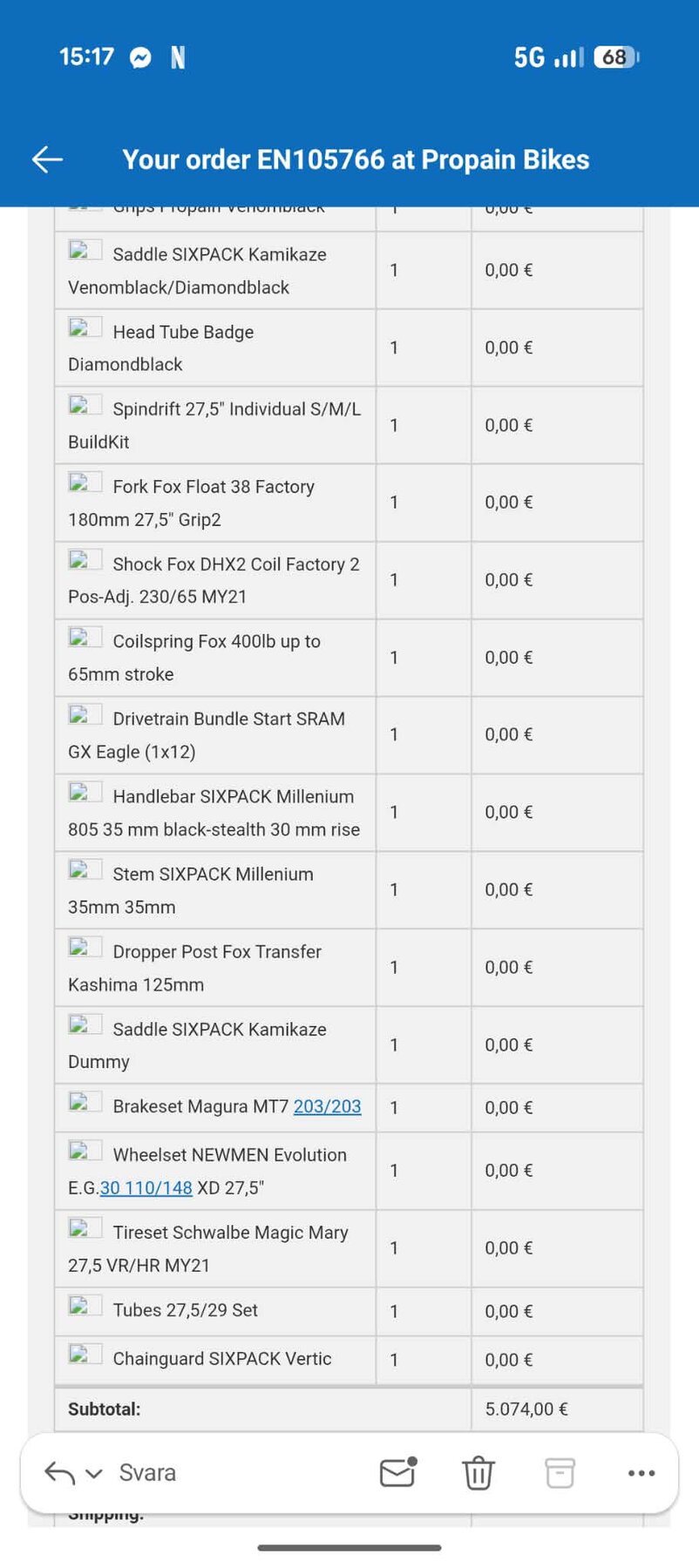Image resolution: width=699 pixels, height=1568 pixels.
Task: Tap the Head Tube Badge image placeholder
Action: [85, 328]
